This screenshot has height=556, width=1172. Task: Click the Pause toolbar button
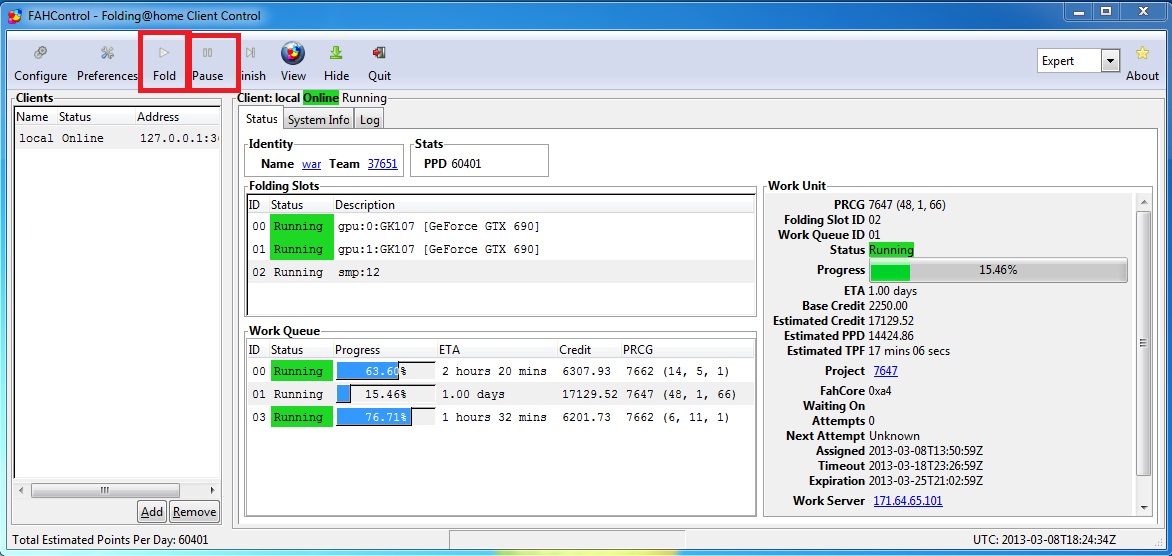coord(208,63)
